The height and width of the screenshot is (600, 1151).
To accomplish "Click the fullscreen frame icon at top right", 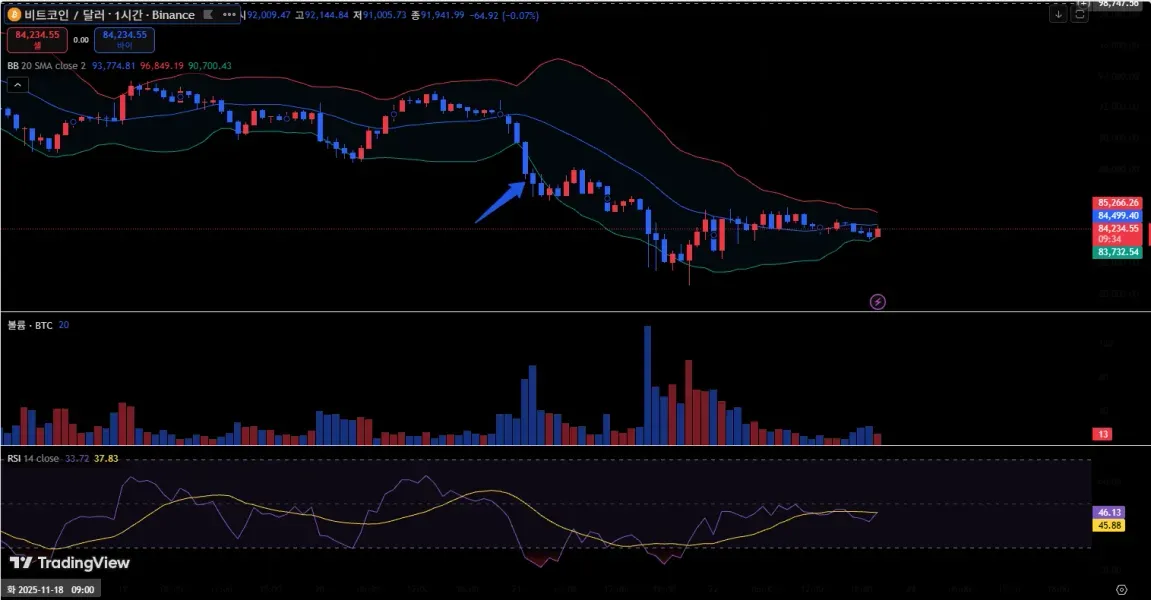I will [1079, 14].
